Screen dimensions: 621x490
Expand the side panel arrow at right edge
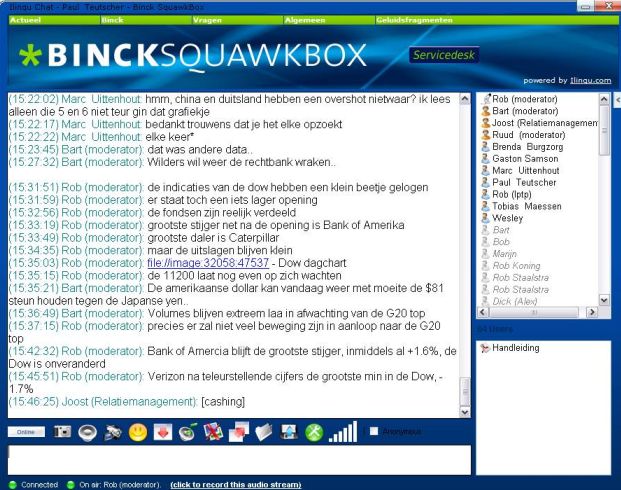[617, 100]
